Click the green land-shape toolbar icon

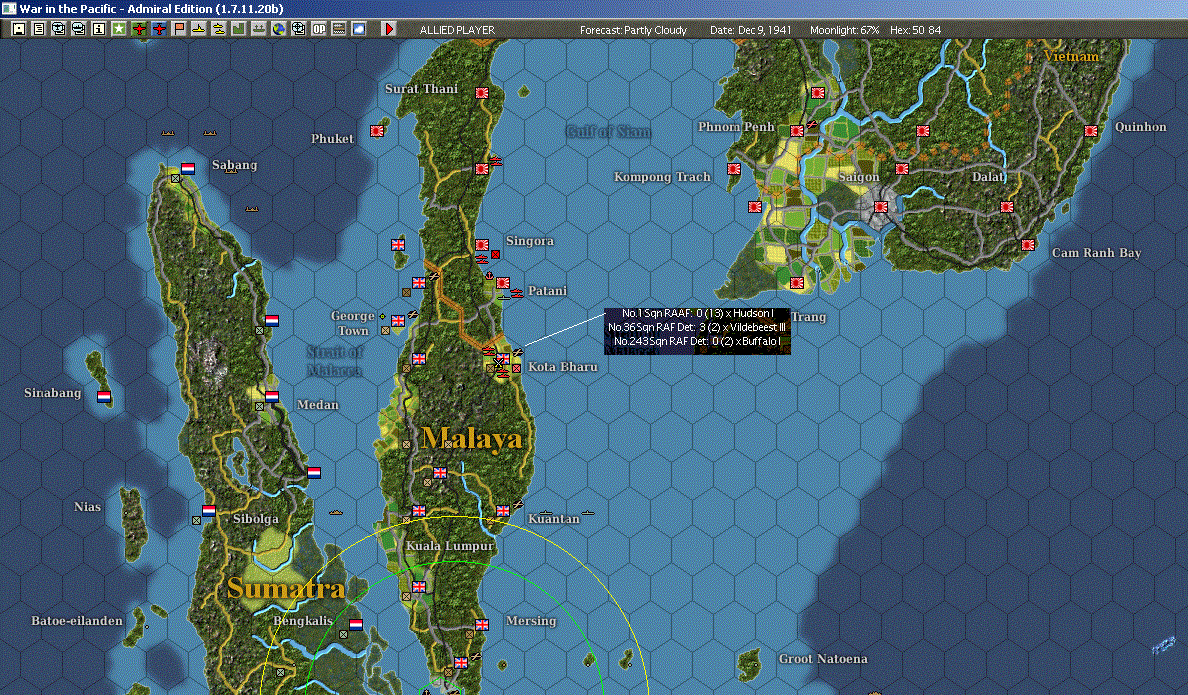(x=239, y=29)
